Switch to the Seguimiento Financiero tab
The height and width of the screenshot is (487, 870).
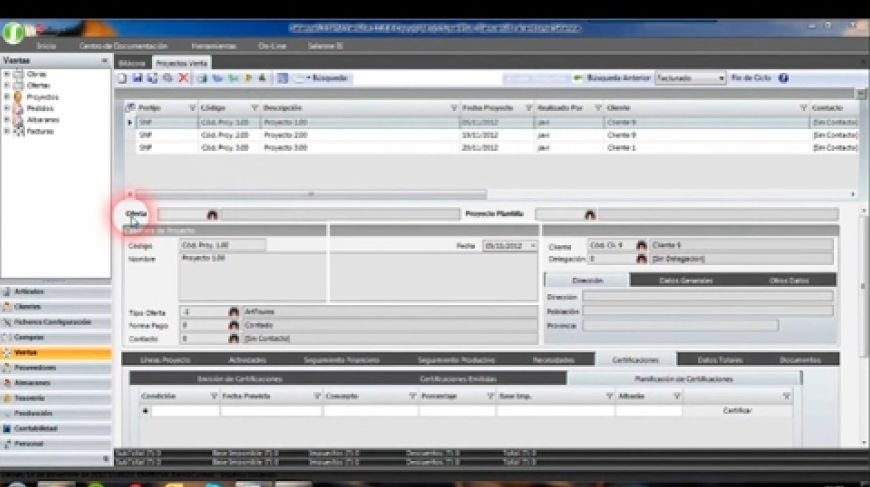pos(342,360)
